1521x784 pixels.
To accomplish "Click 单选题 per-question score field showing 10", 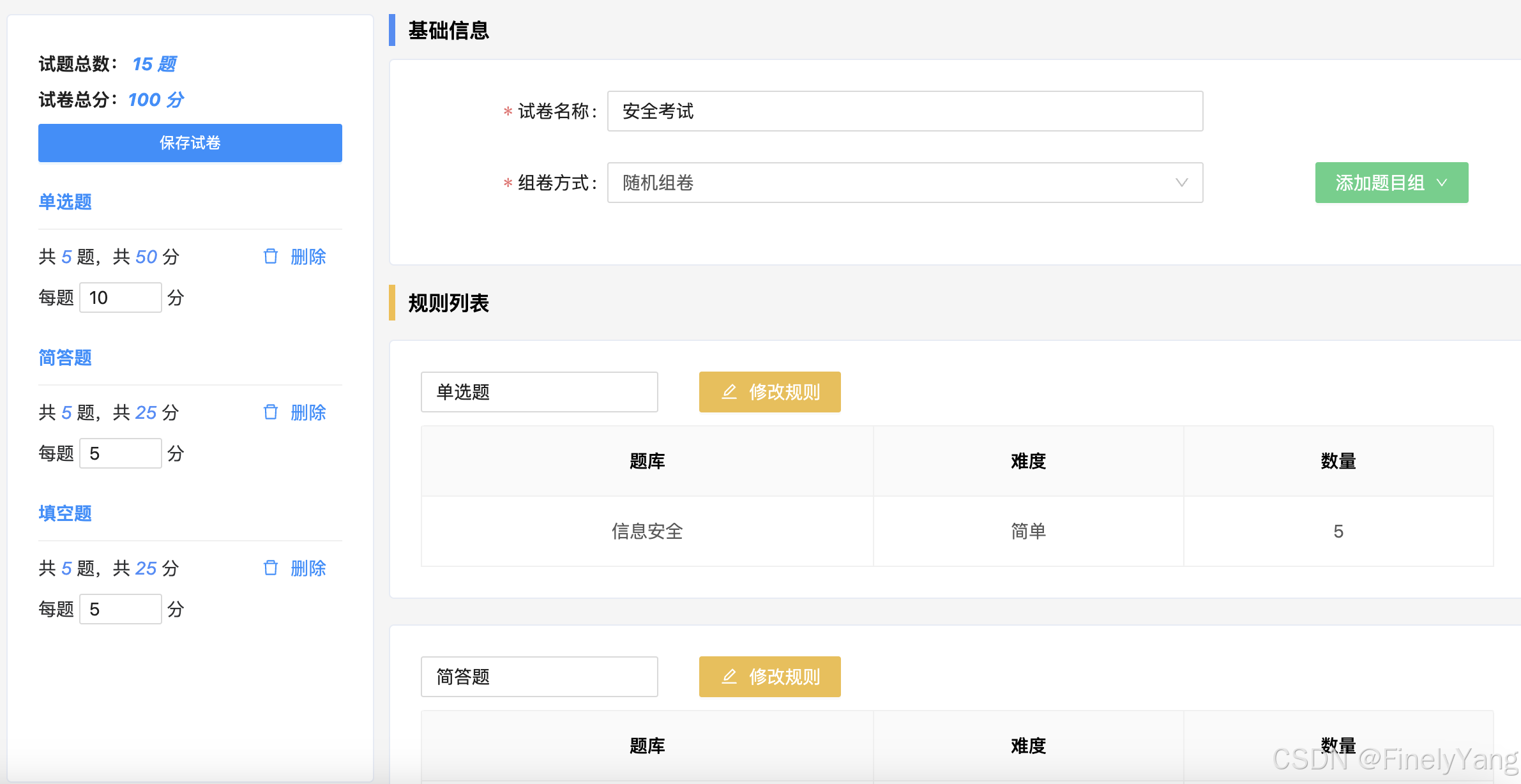I will 120,298.
